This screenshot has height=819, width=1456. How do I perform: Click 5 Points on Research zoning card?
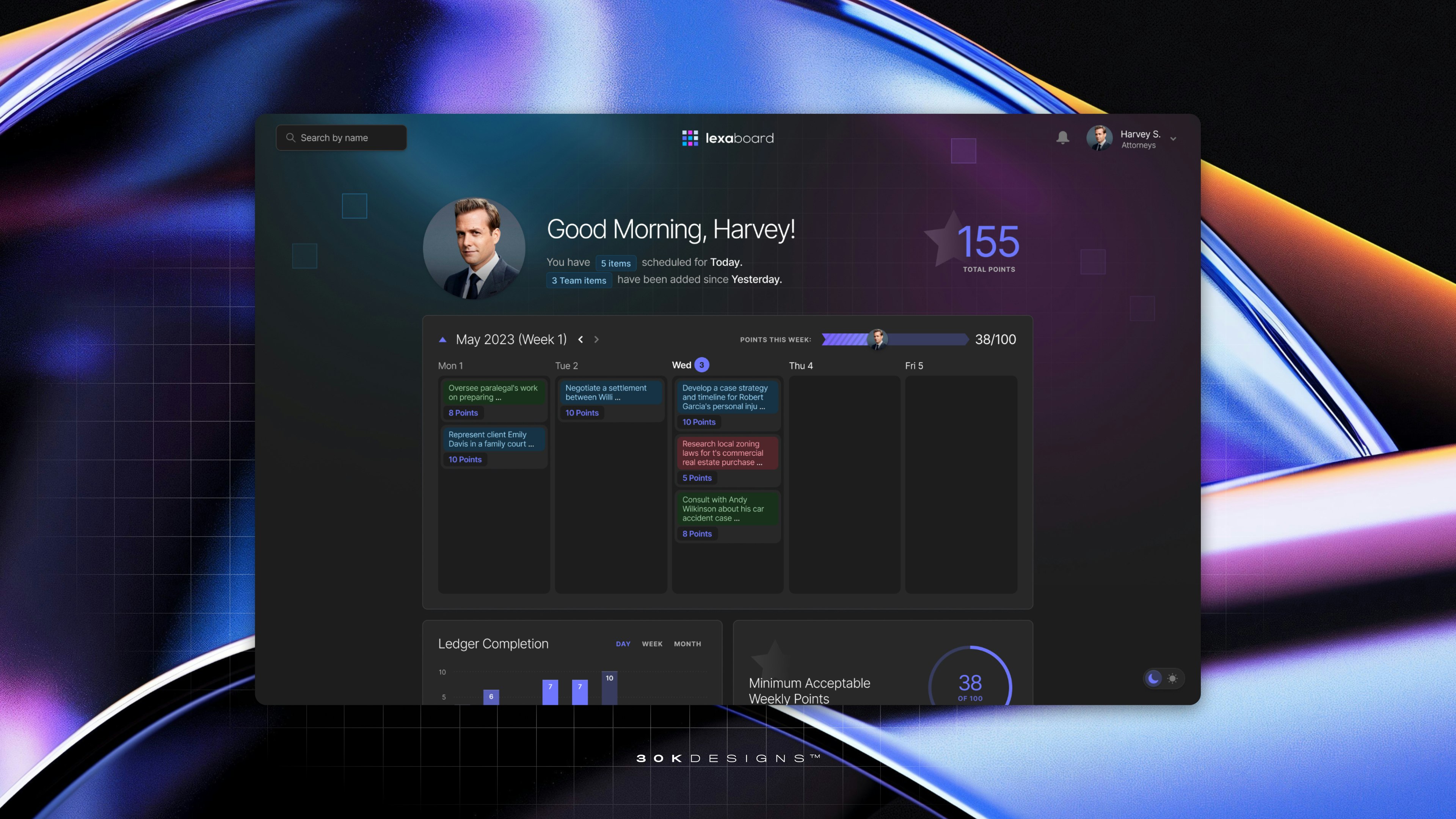[697, 478]
